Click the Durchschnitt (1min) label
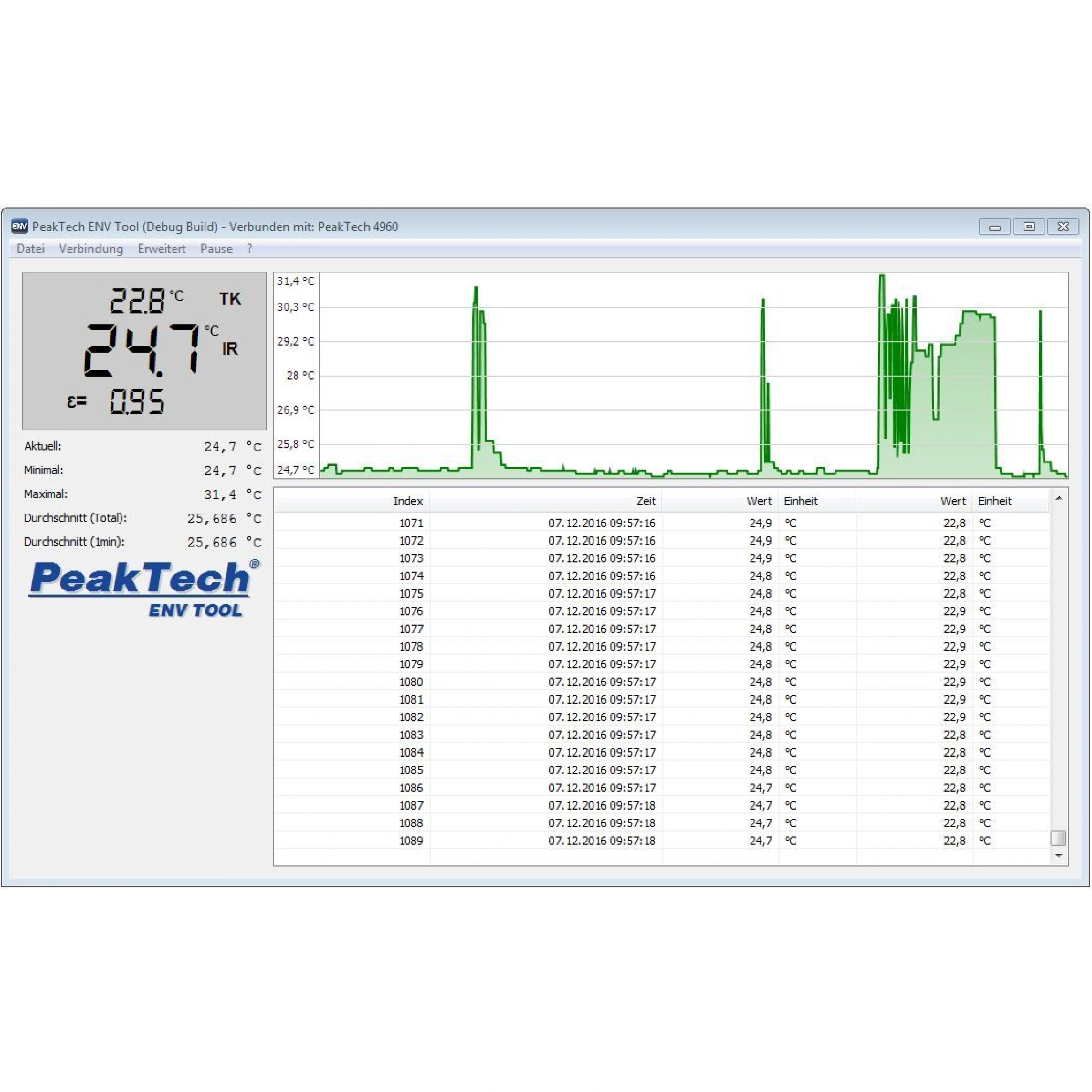The width and height of the screenshot is (1092, 1092). [x=74, y=542]
